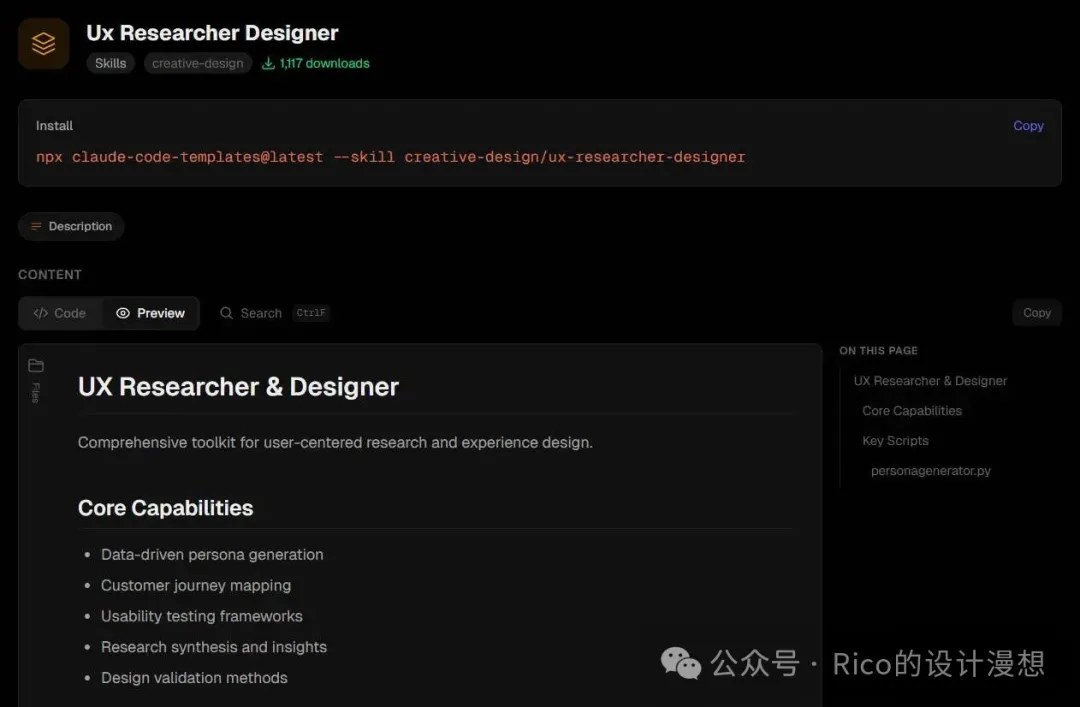This screenshot has height=707, width=1080.
Task: Open the Files folder icon
Action: click(36, 366)
